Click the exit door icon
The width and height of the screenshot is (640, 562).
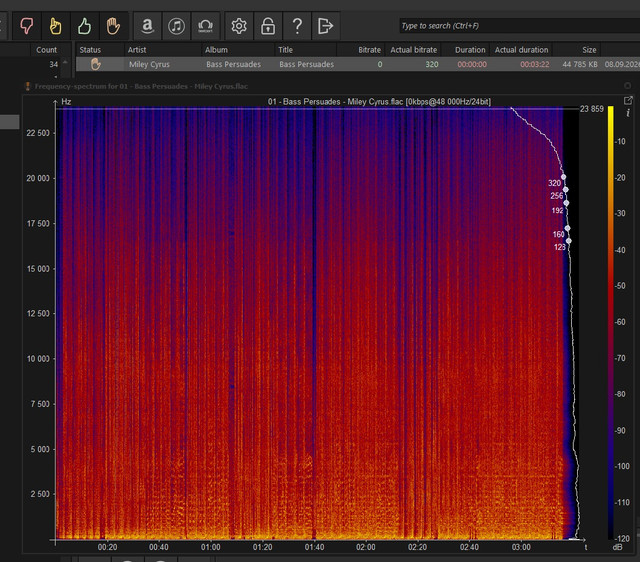pyautogui.click(x=325, y=26)
